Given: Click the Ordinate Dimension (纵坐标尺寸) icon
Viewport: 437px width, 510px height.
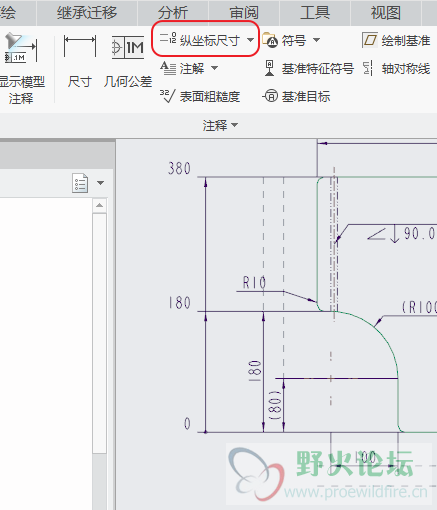Looking at the screenshot, I should click(168, 38).
